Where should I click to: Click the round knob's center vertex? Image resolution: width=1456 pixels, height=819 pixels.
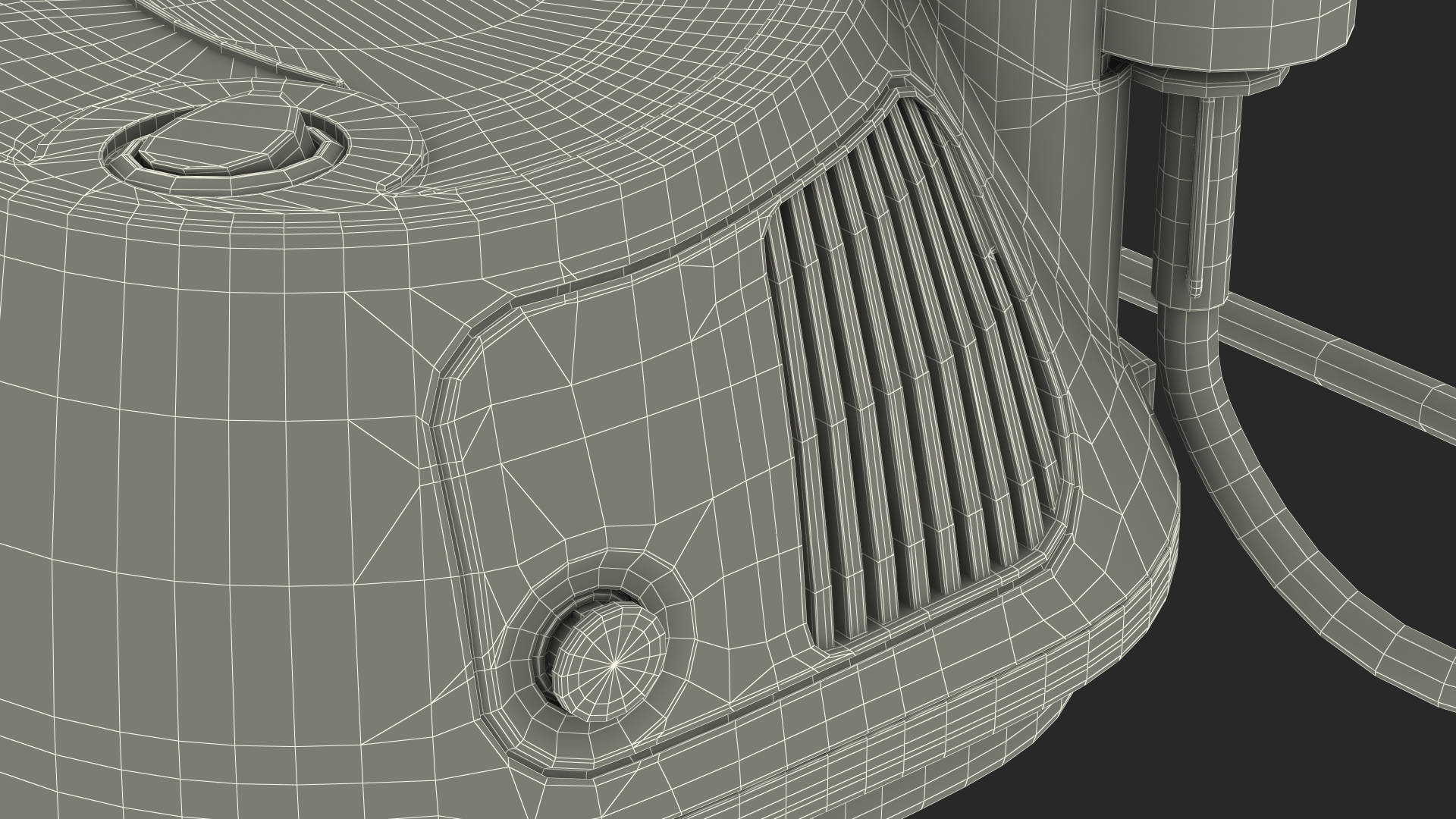(x=613, y=665)
